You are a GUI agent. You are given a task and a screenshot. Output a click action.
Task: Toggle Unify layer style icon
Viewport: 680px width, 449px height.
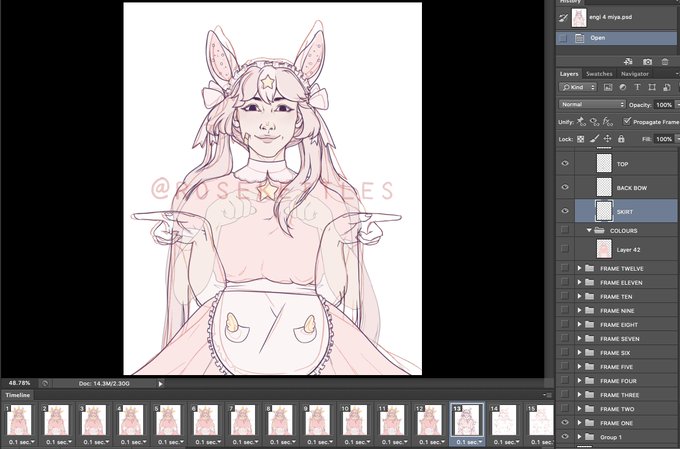coord(608,122)
